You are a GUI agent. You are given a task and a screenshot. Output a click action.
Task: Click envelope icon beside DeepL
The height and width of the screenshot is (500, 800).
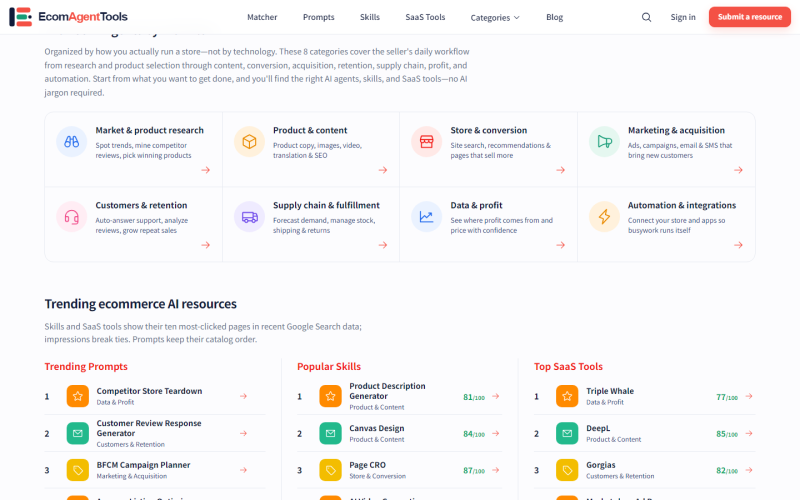pyautogui.click(x=567, y=433)
